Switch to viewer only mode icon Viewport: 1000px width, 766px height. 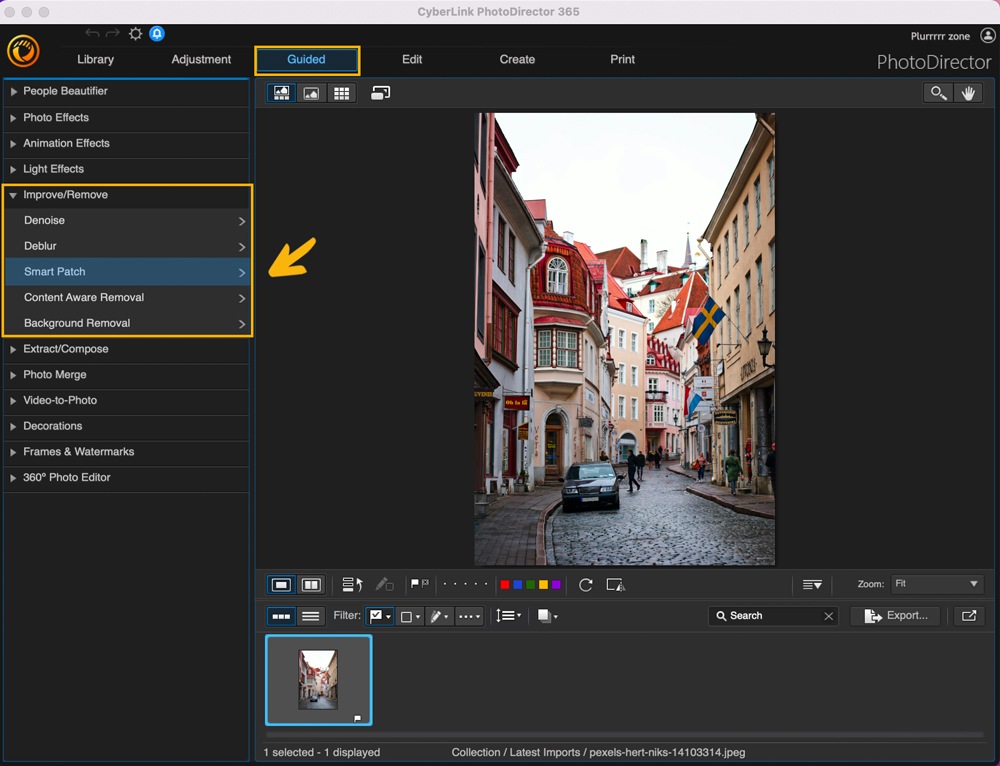(311, 93)
